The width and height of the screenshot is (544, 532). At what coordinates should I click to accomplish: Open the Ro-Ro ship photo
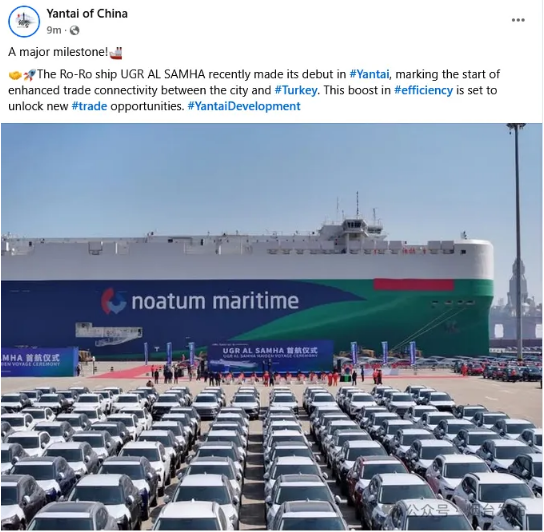271,327
